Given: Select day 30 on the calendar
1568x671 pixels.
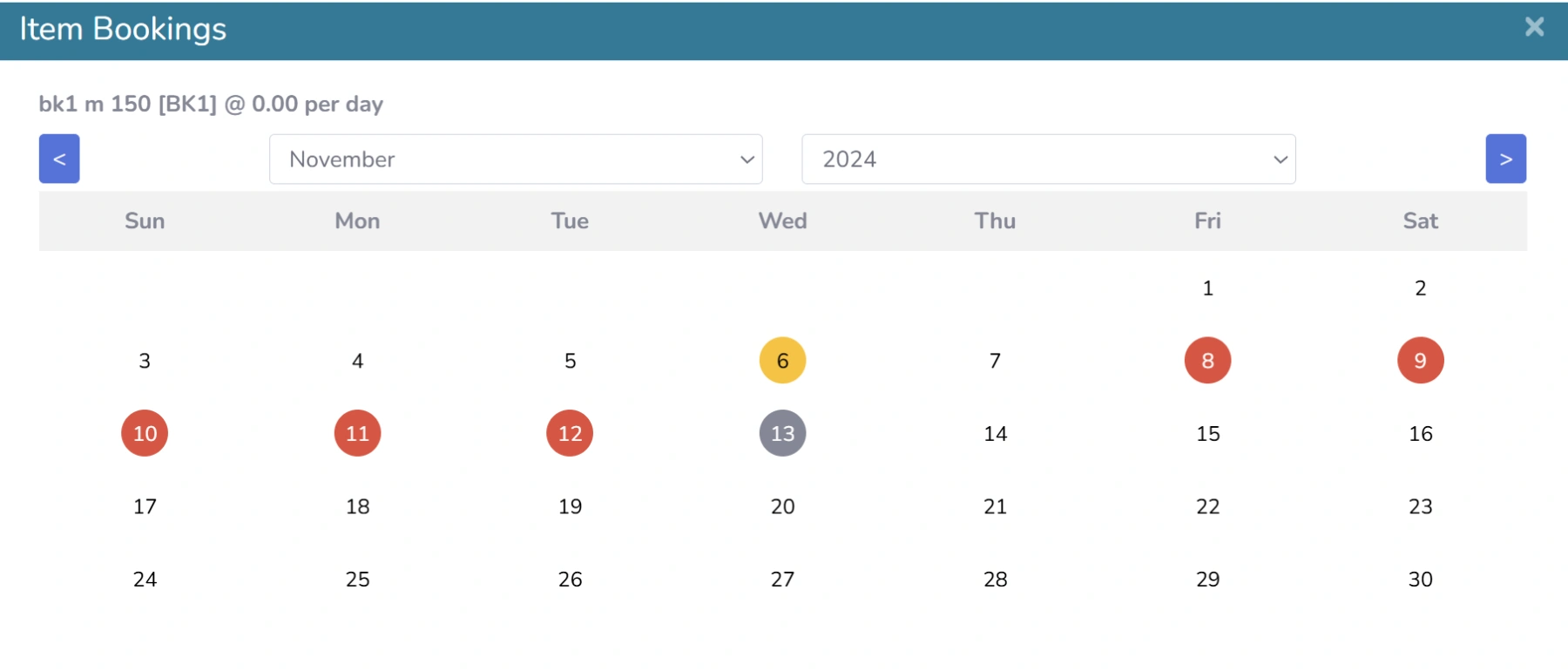Looking at the screenshot, I should pyautogui.click(x=1420, y=579).
